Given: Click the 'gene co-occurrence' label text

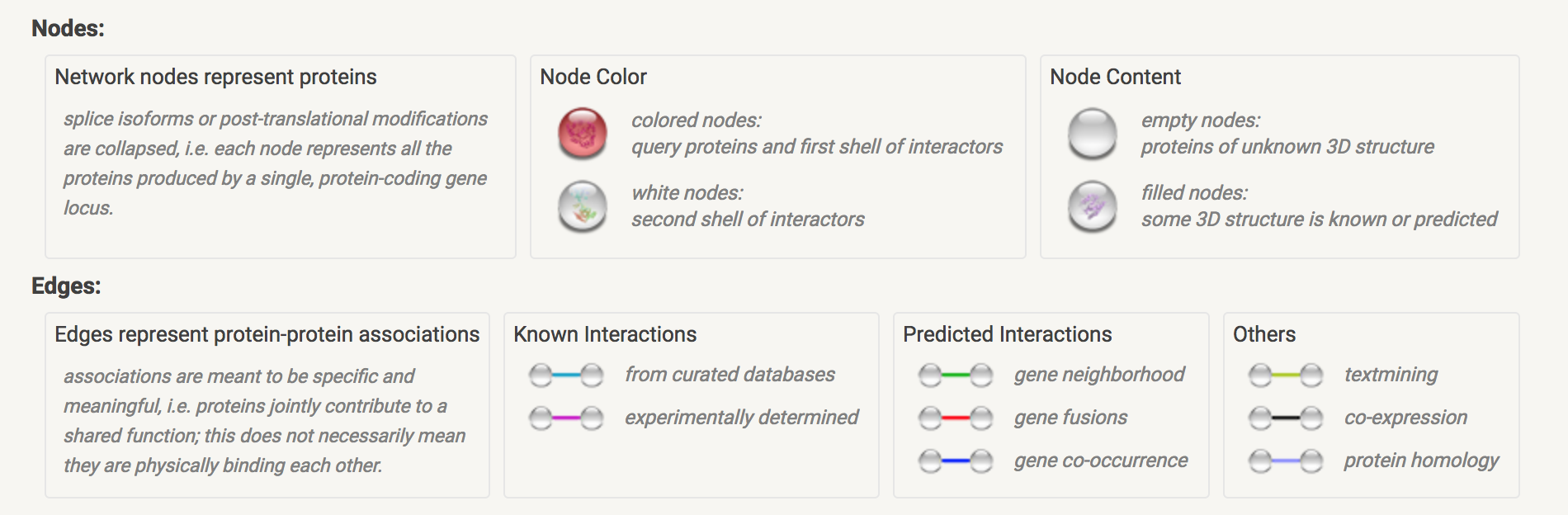Looking at the screenshot, I should tap(1101, 461).
